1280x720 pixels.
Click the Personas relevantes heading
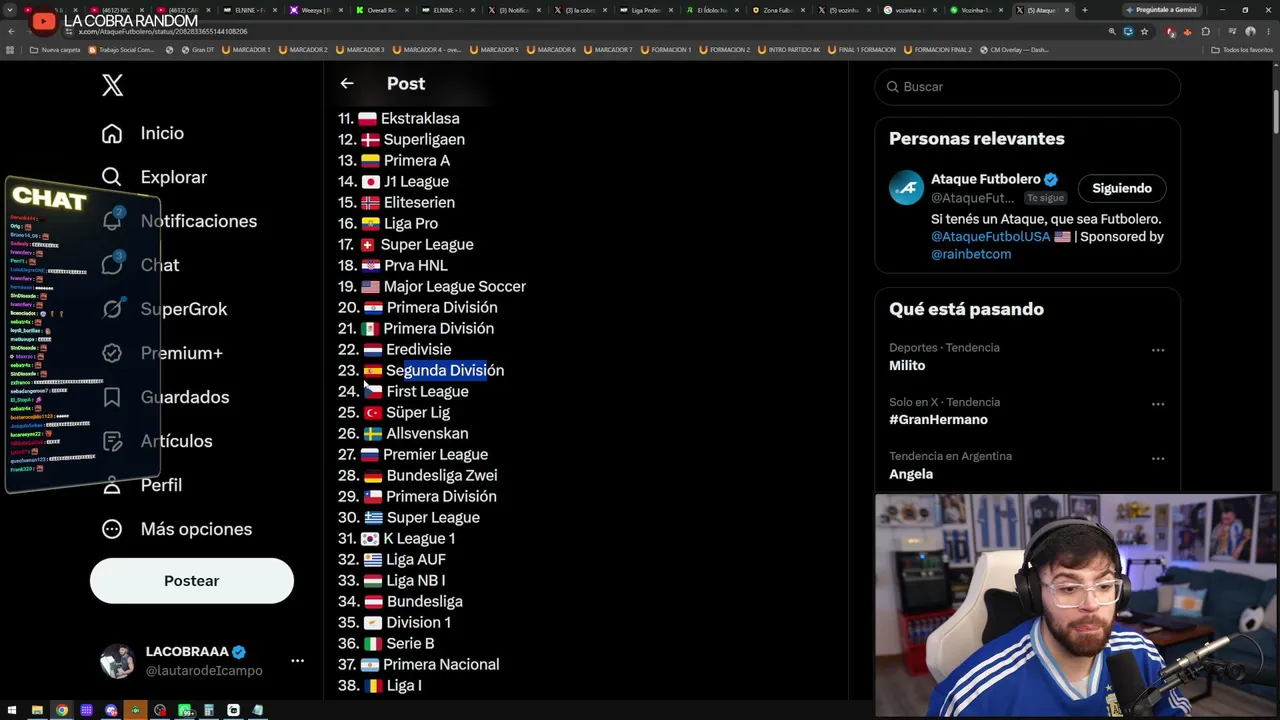[977, 139]
